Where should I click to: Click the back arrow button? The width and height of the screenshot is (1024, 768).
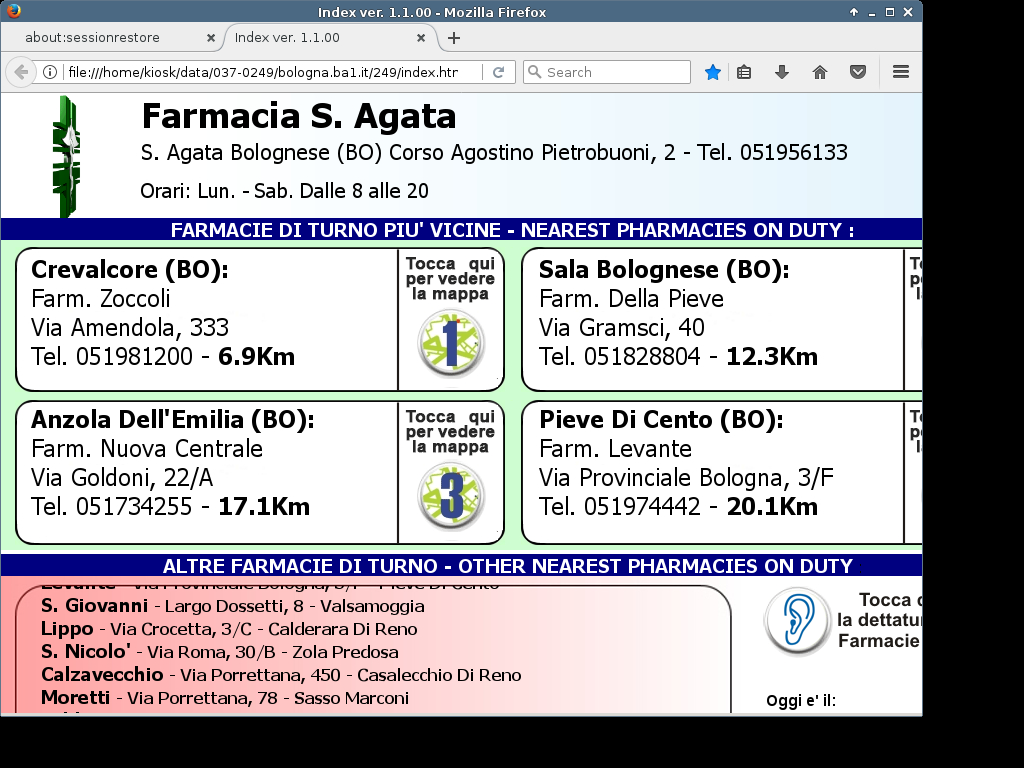pos(20,72)
